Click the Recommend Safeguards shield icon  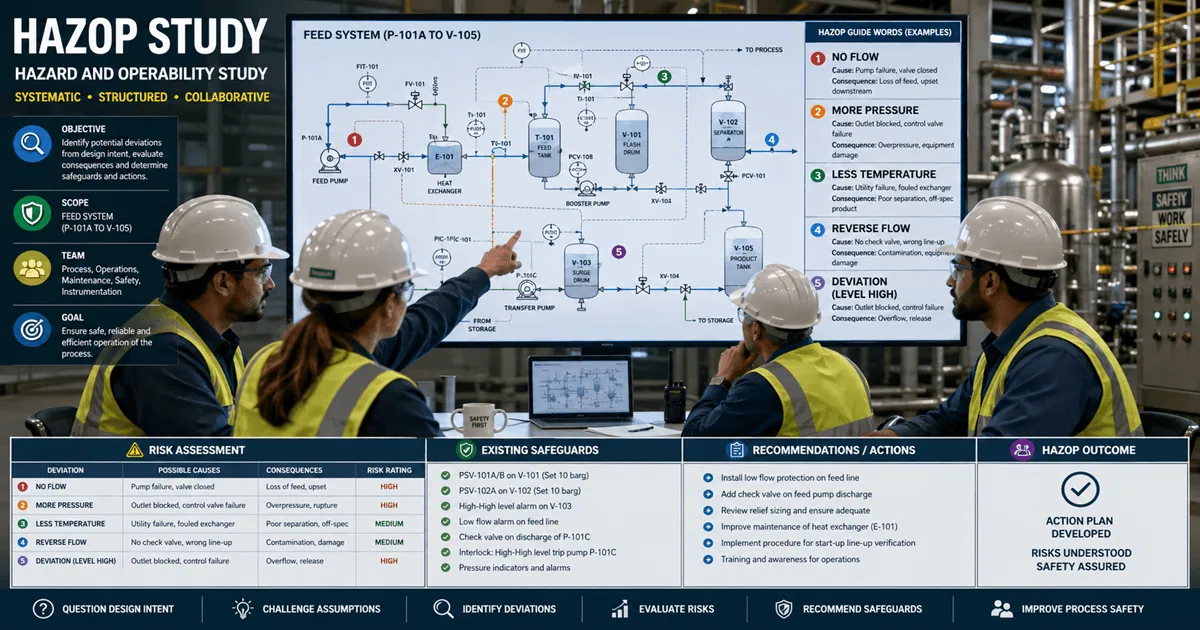[x=784, y=608]
